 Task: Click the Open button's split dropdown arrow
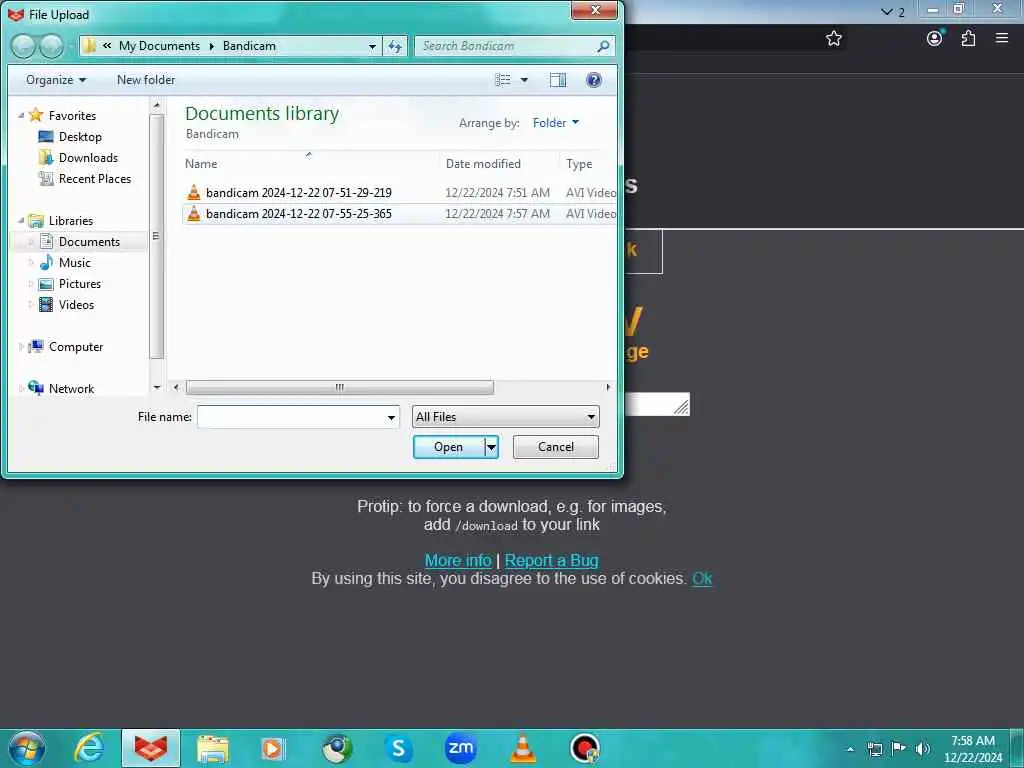492,447
